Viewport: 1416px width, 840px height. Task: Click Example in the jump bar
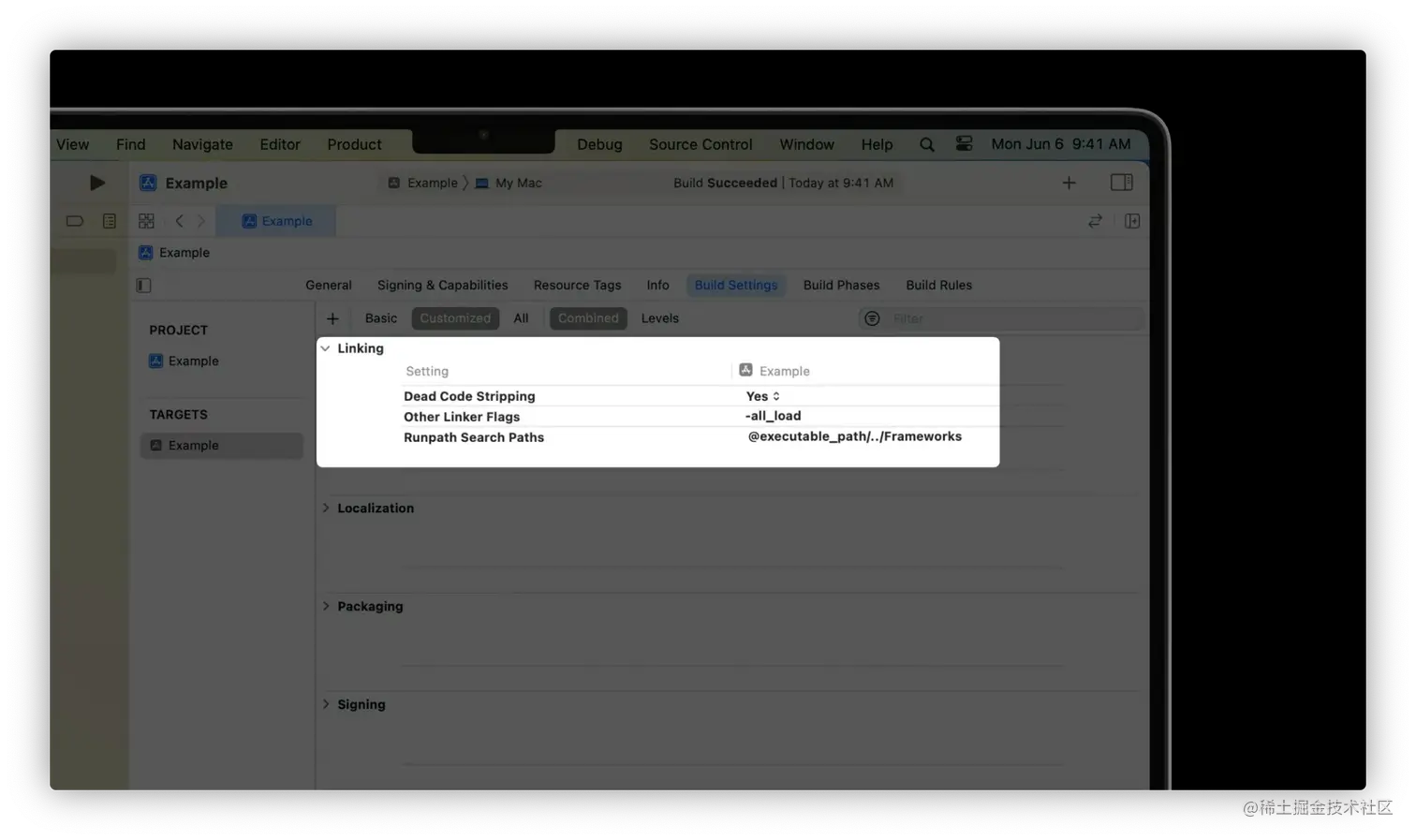pos(174,253)
